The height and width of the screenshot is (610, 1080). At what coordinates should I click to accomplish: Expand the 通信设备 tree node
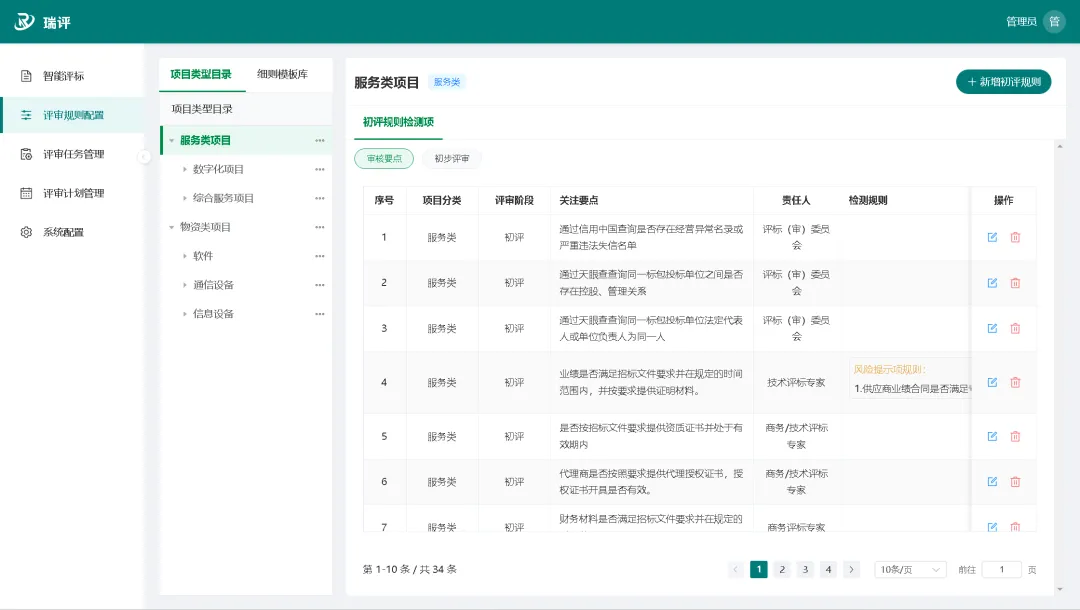pos(185,285)
